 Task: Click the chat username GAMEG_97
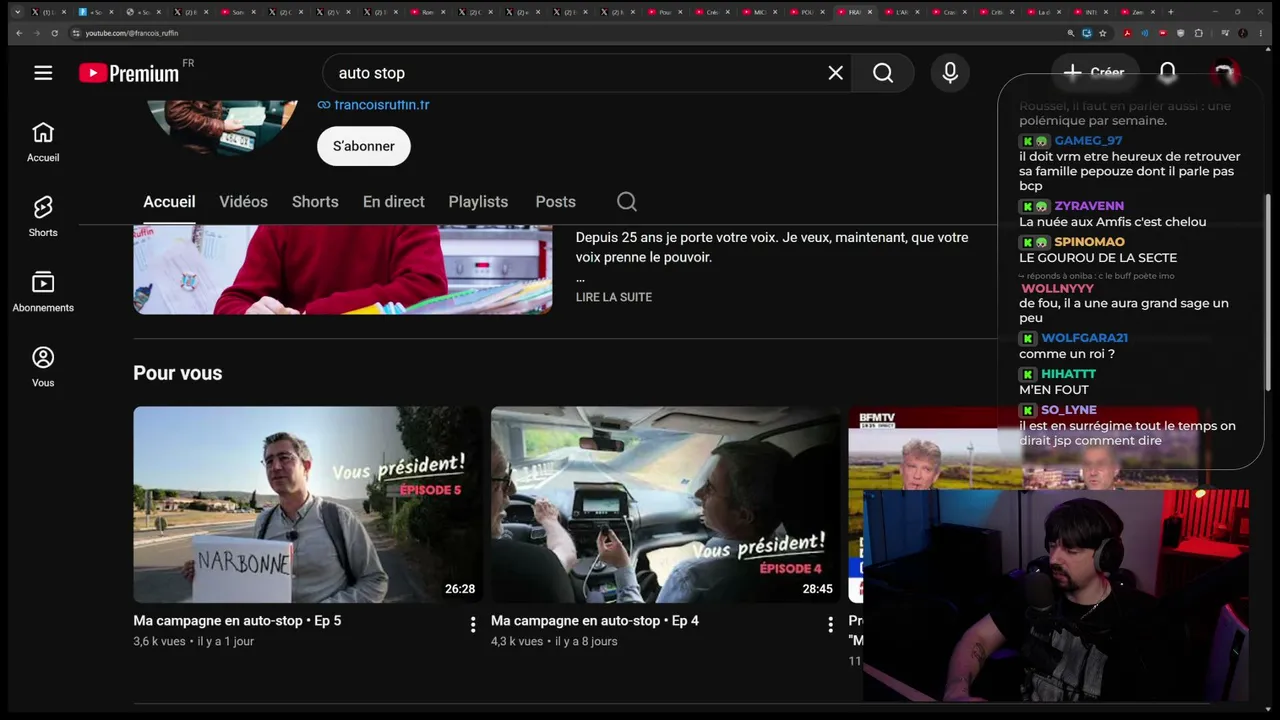click(x=1088, y=141)
